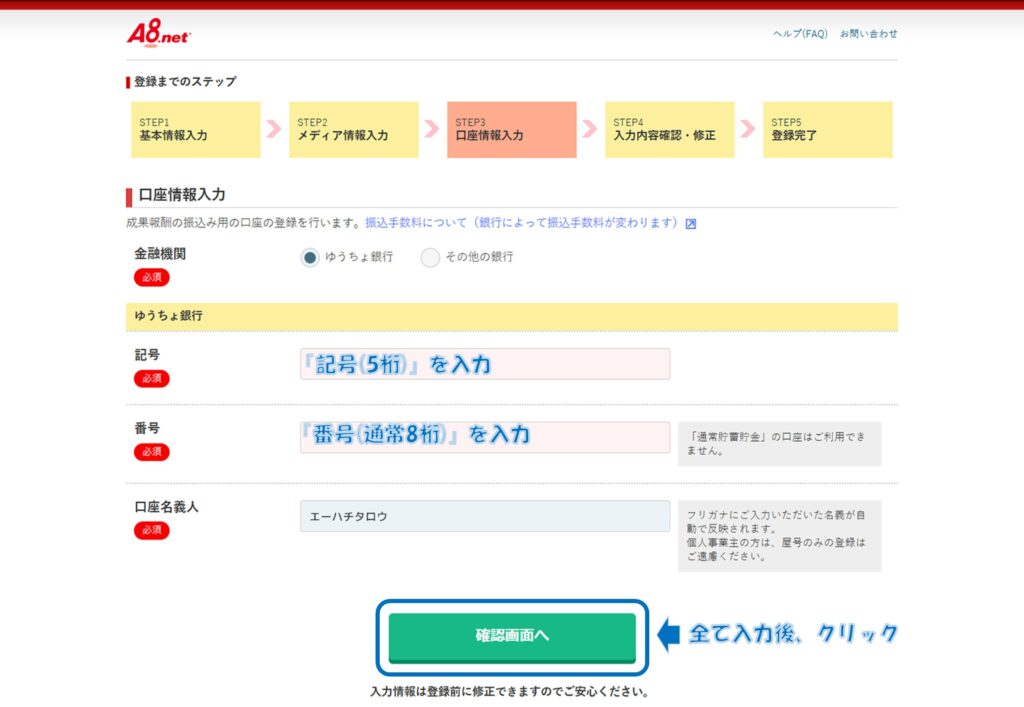
Task: Go to STEP1 基本情報入力
Action: click(196, 130)
